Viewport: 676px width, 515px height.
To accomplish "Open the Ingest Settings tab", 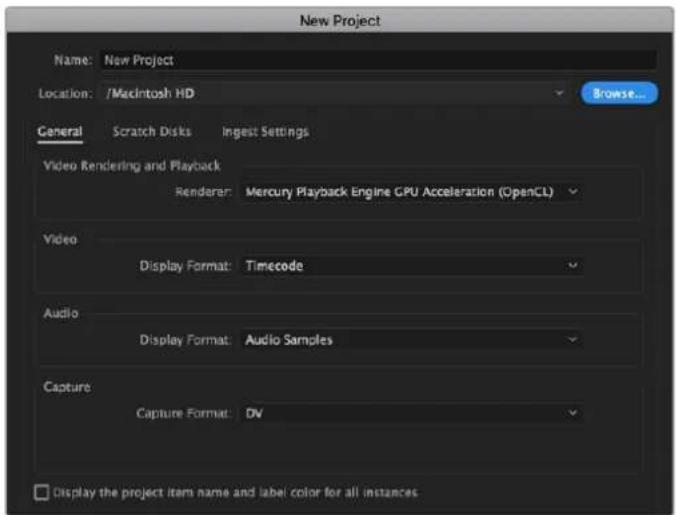I will click(x=265, y=132).
